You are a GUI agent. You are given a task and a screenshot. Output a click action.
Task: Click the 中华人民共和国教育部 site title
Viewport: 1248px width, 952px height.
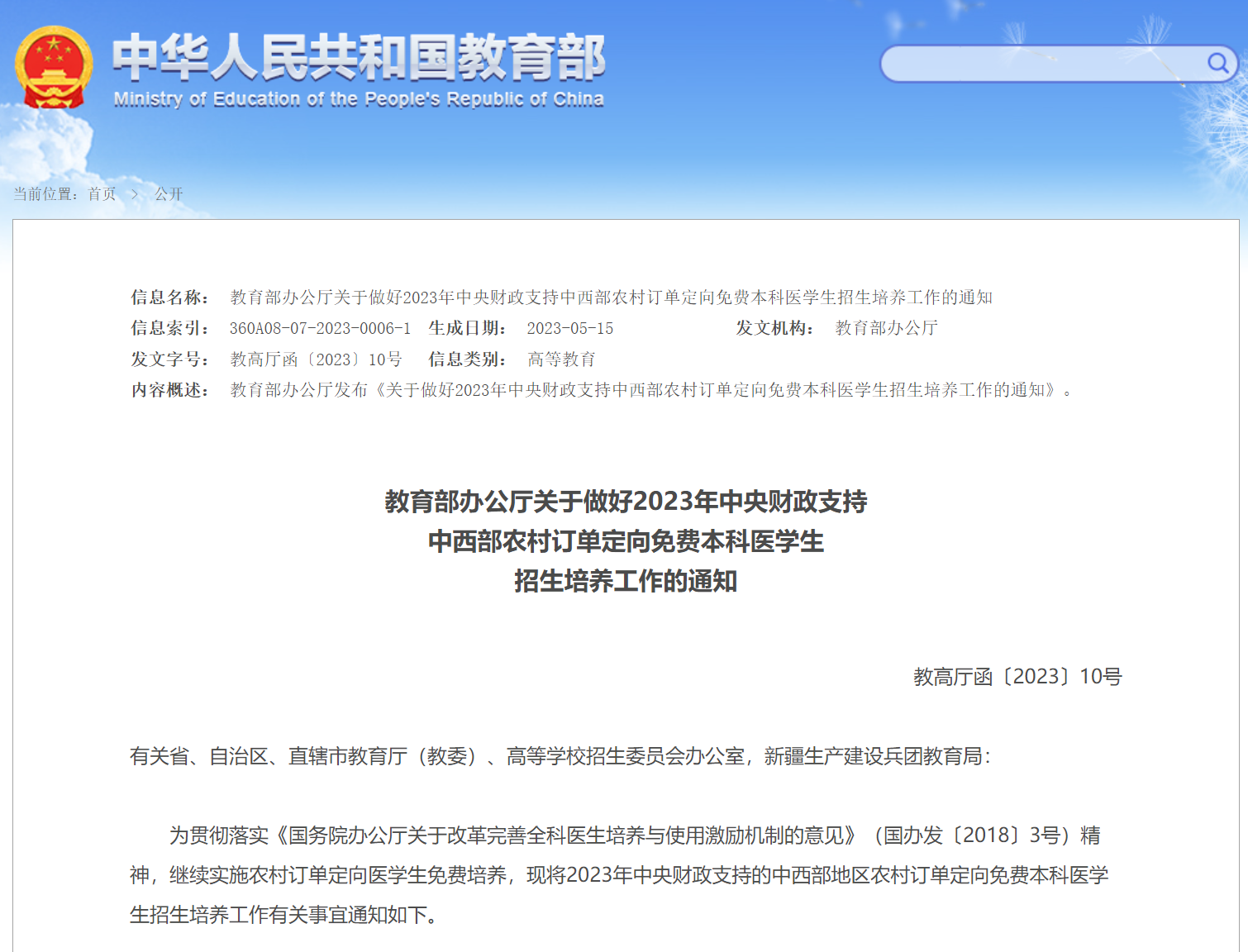point(359,57)
